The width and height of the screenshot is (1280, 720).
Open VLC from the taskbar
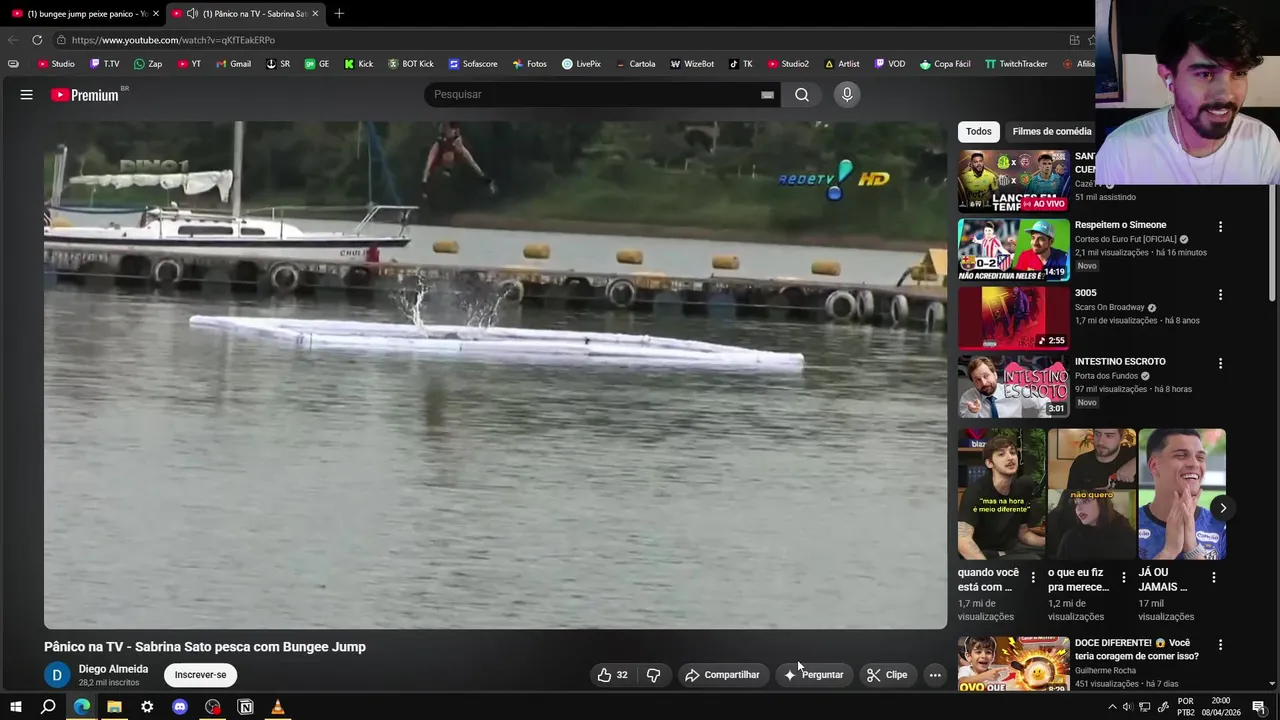pyautogui.click(x=278, y=707)
